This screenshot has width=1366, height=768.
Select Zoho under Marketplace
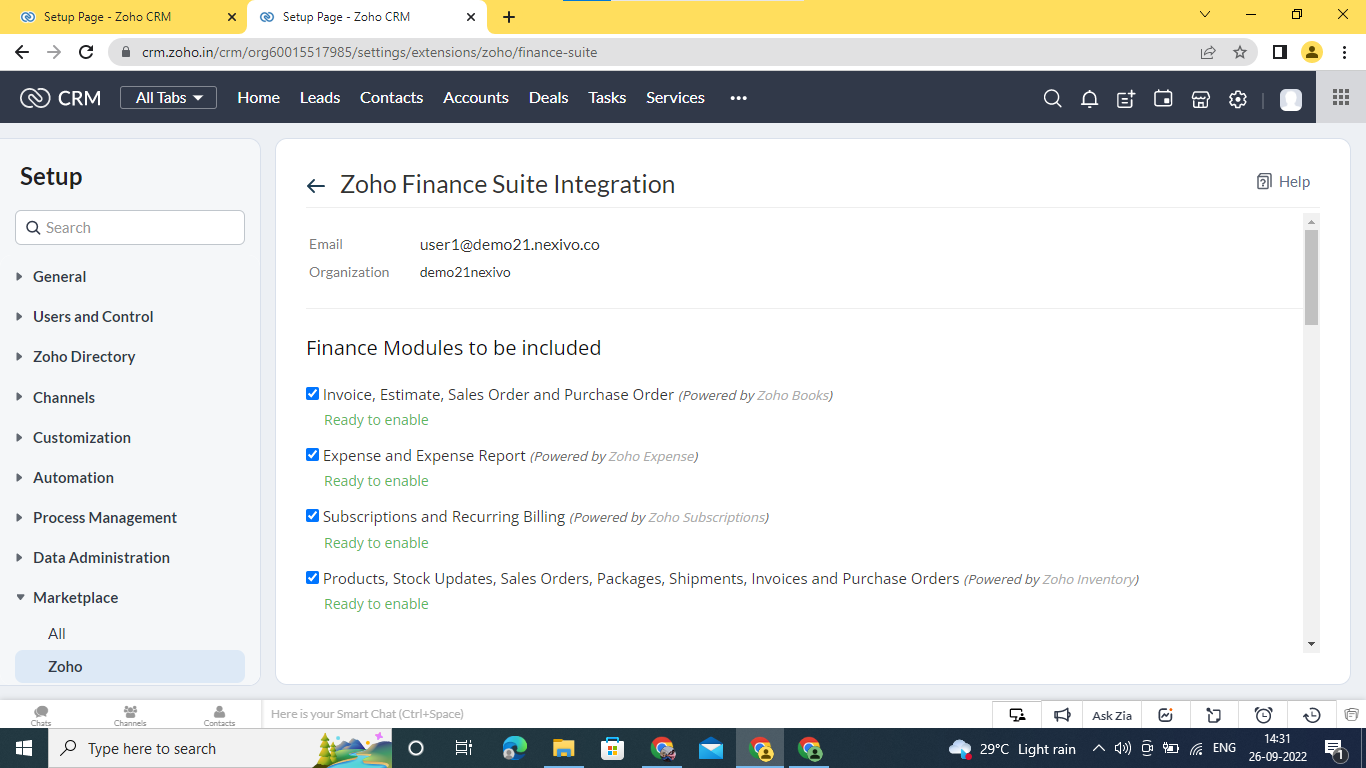(130, 666)
